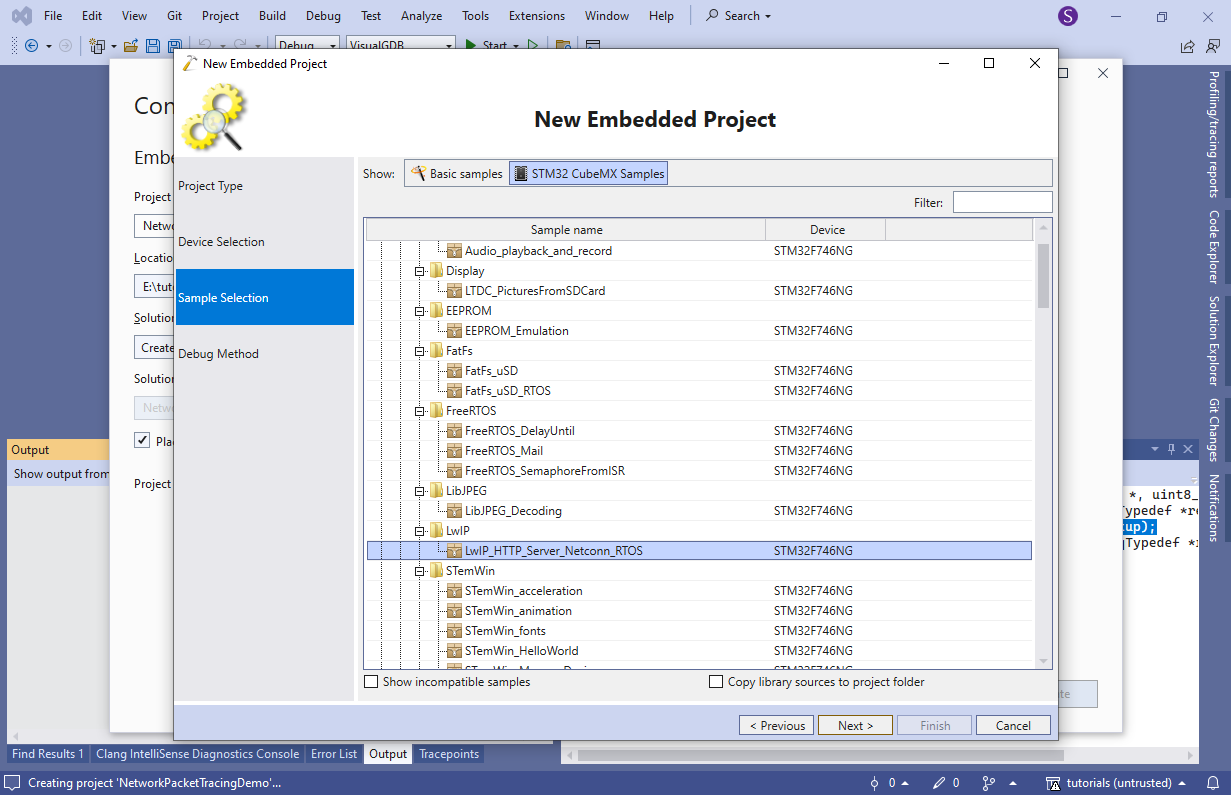The height and width of the screenshot is (795, 1231).
Task: Open the Solution Explorer side tab
Action: [x=1214, y=340]
